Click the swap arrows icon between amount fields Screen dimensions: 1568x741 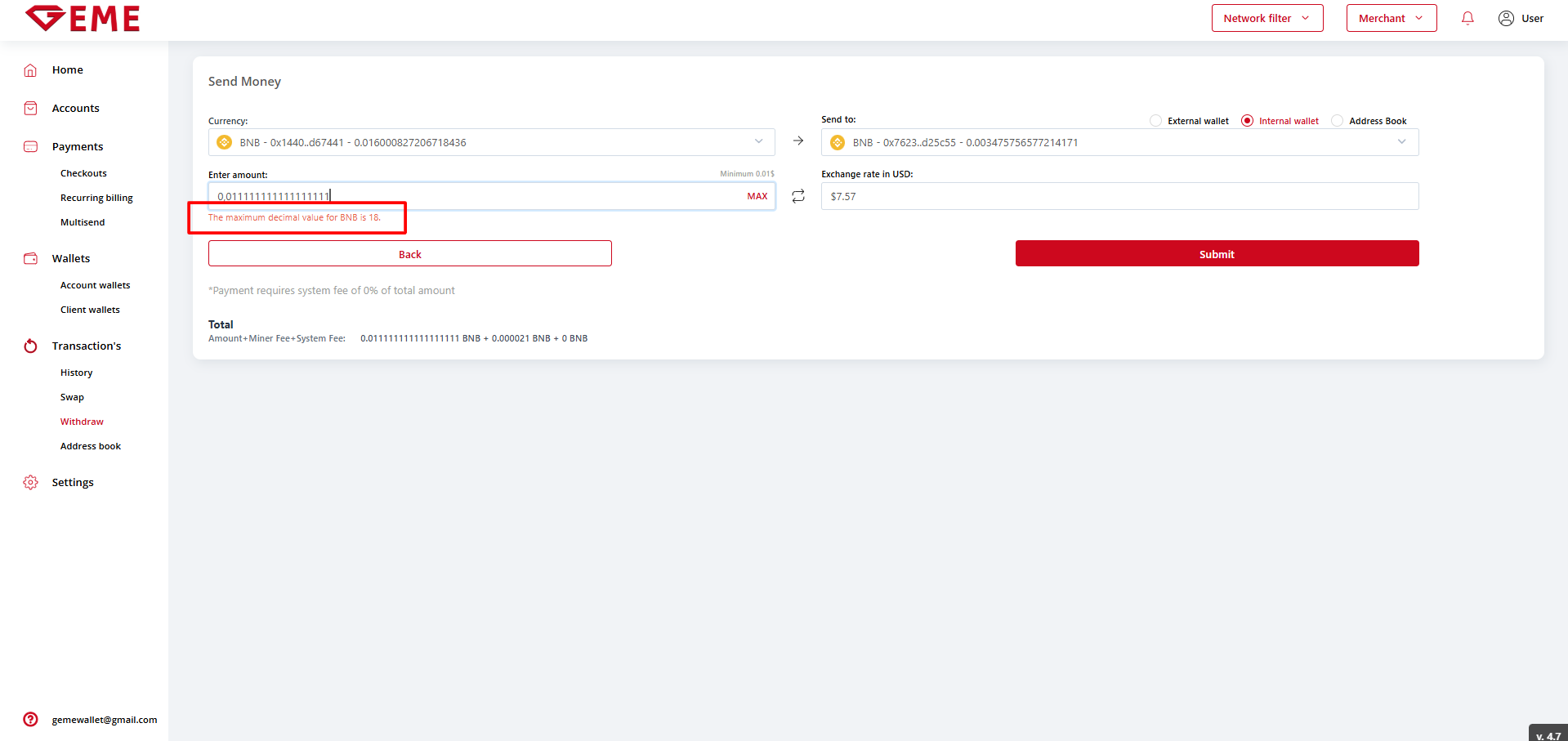point(798,196)
